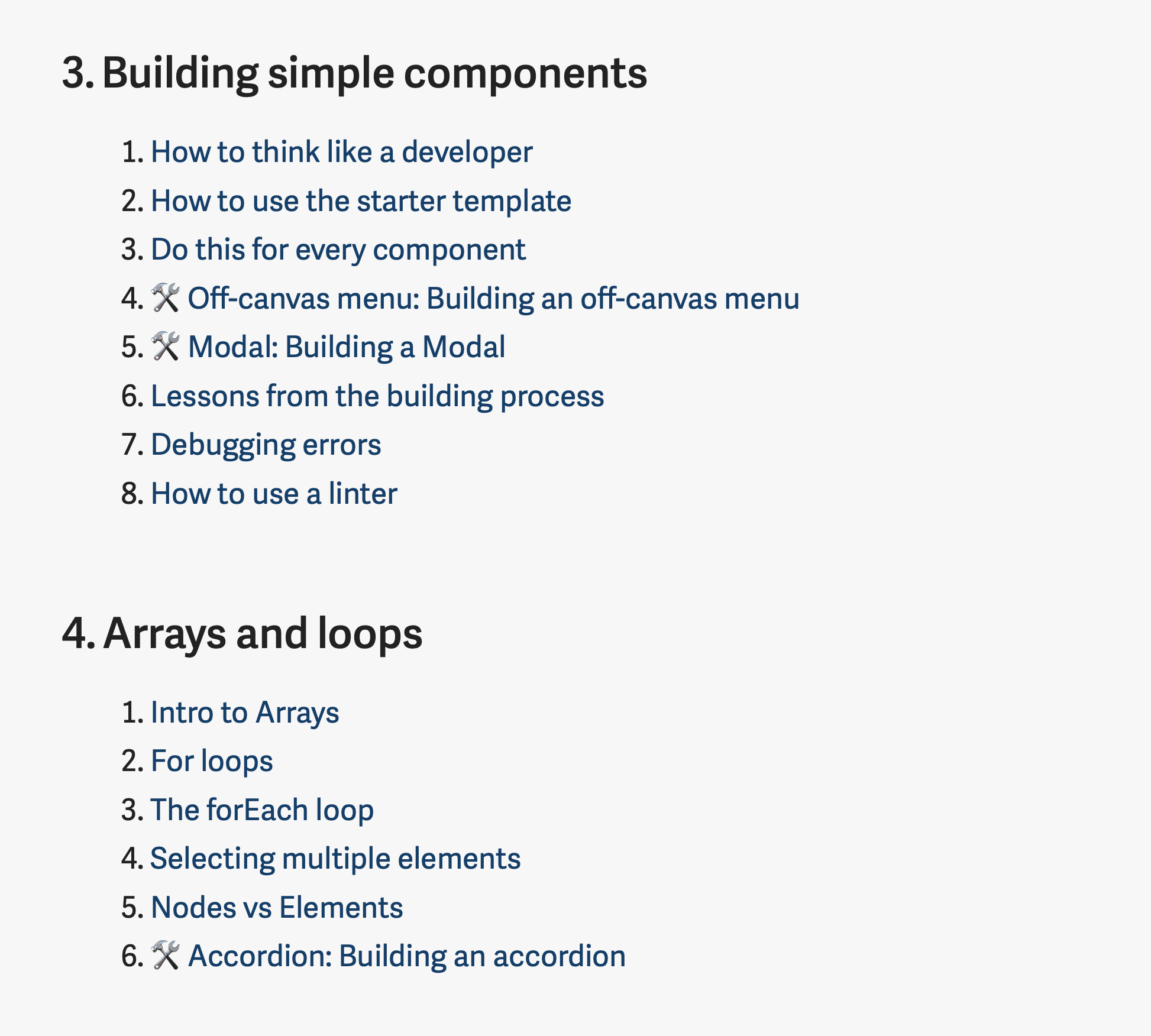Image resolution: width=1151 pixels, height=1036 pixels.
Task: Open "Selecting multiple elements" lesson
Action: click(335, 859)
